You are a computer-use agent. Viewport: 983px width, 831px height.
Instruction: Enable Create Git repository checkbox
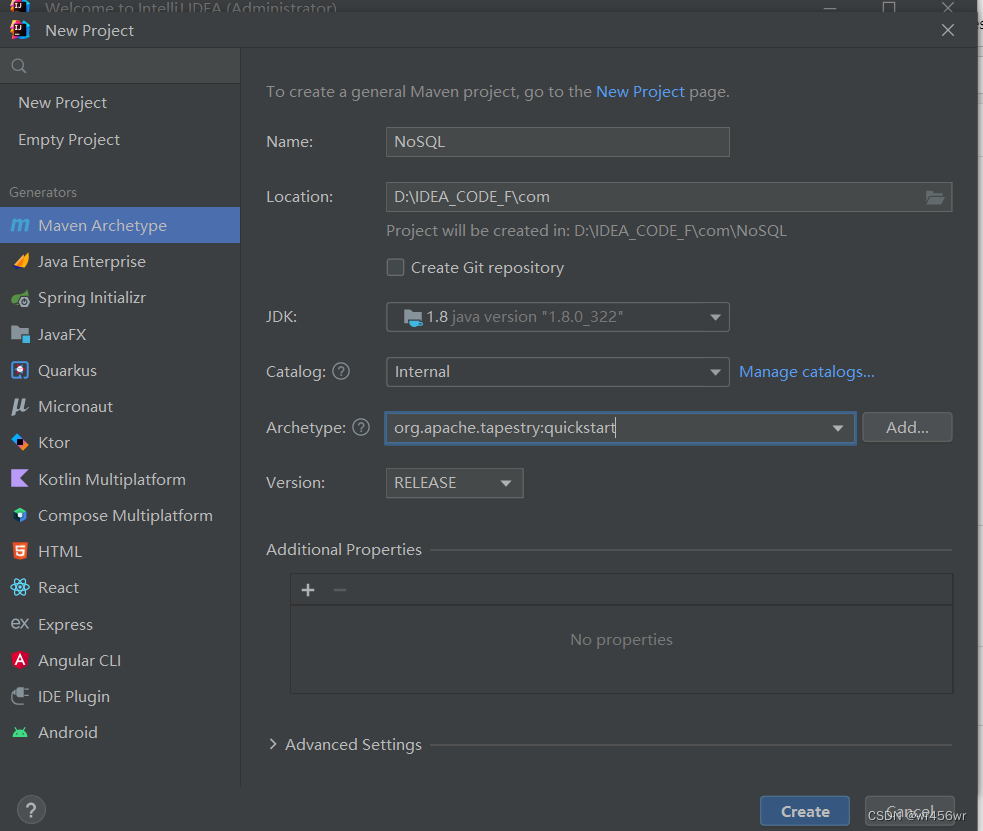[395, 268]
